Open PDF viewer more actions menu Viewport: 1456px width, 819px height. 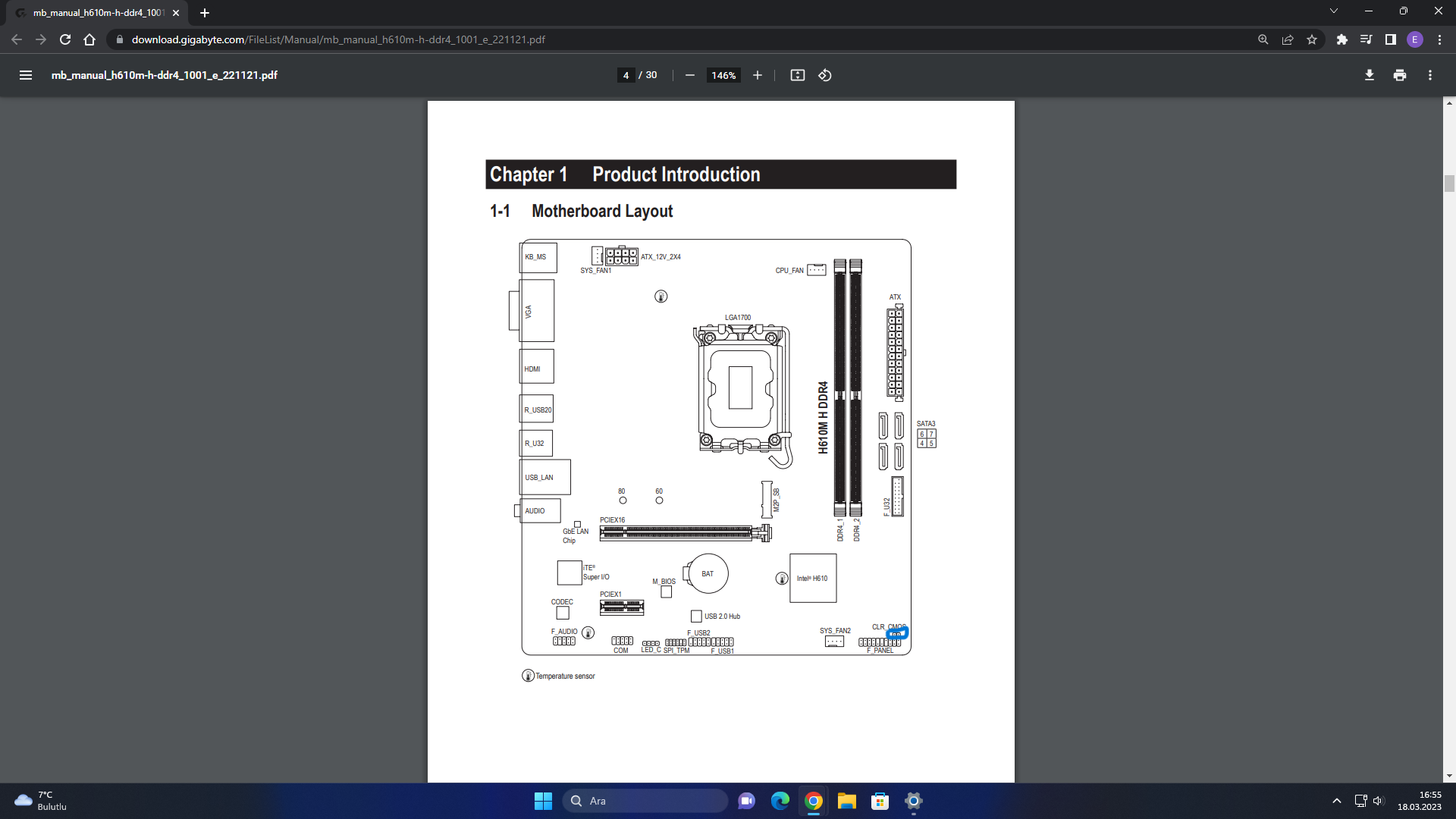coord(1429,75)
